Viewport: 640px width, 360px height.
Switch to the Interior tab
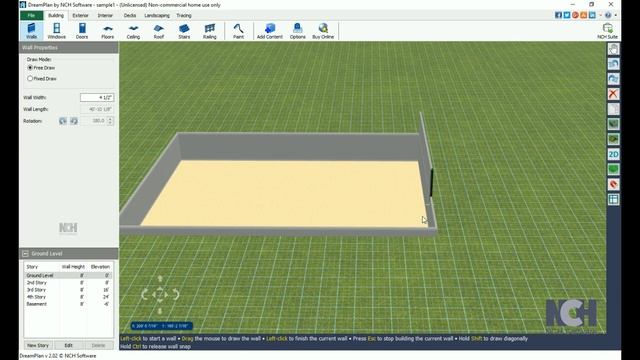click(105, 16)
